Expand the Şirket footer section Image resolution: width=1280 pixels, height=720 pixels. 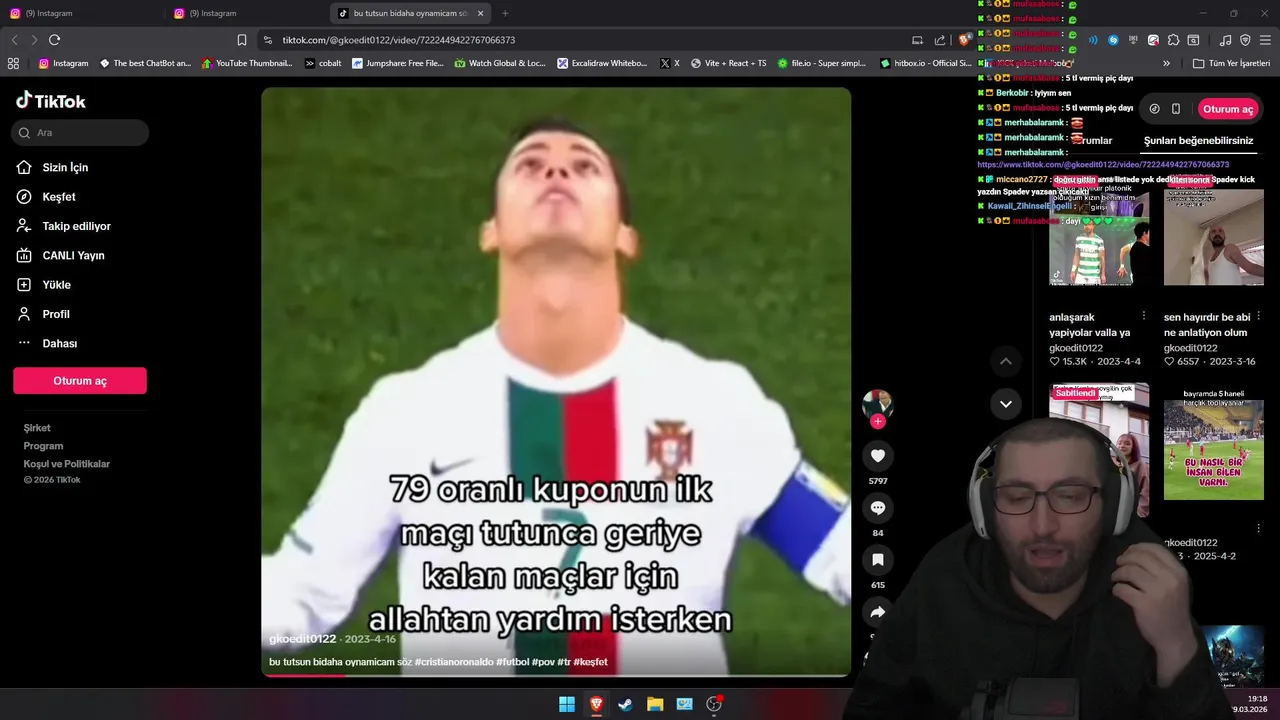click(x=37, y=428)
